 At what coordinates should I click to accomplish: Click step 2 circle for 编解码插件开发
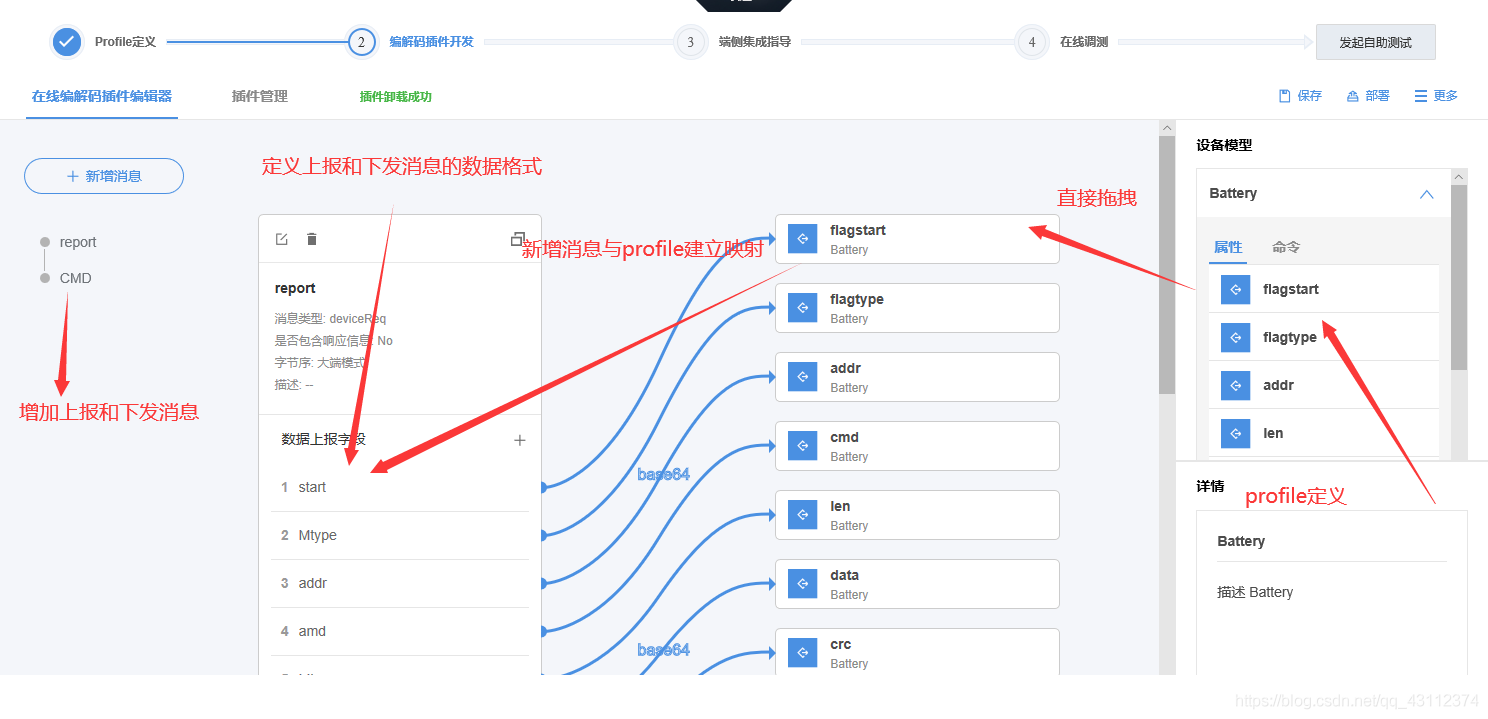pos(362,42)
